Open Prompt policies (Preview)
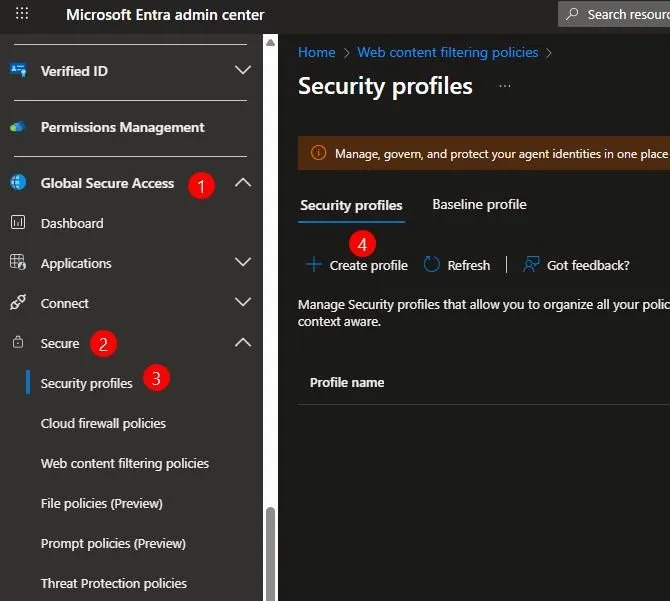Image resolution: width=670 pixels, height=601 pixels. 113,543
